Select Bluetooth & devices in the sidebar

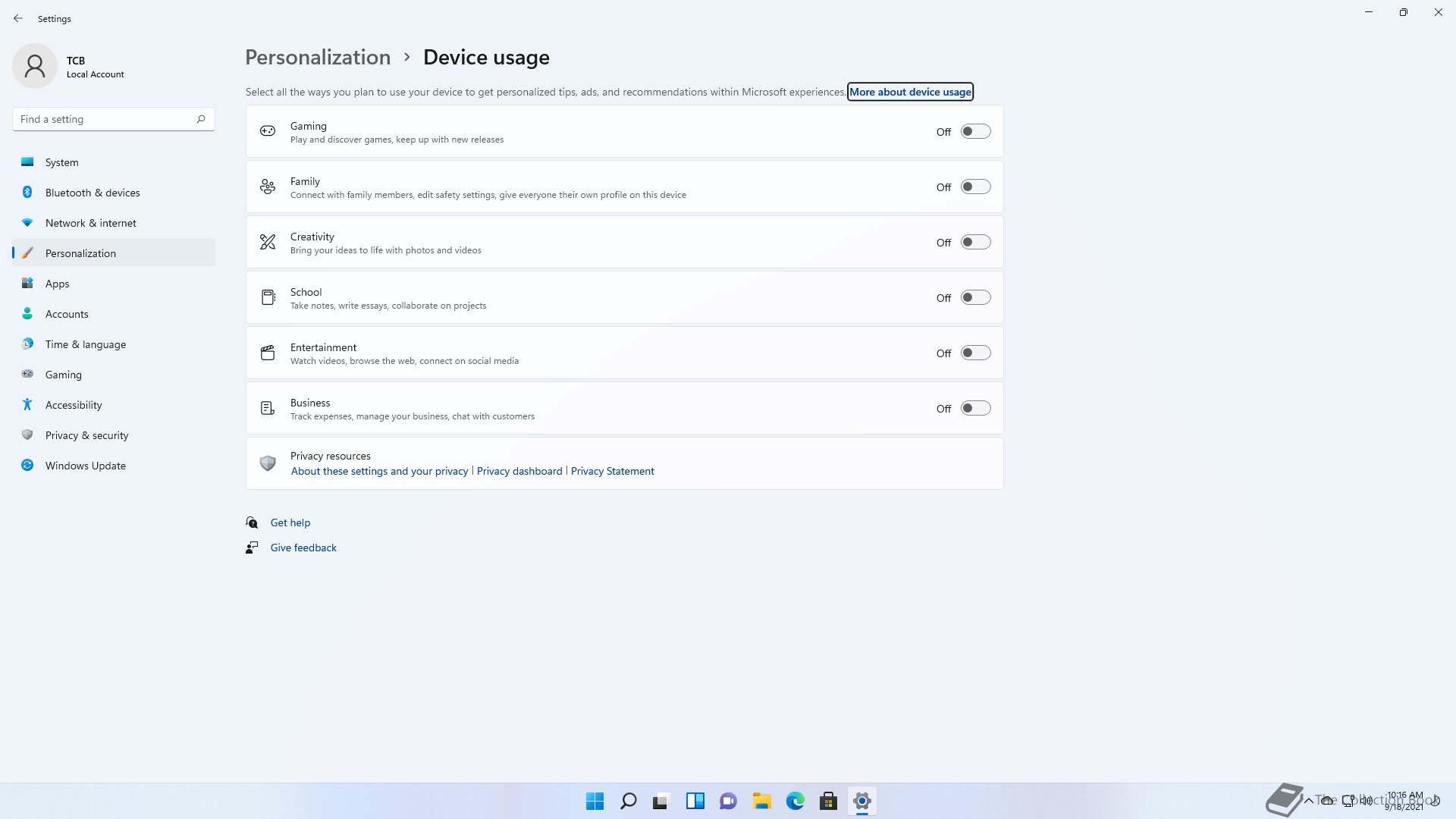tap(93, 193)
